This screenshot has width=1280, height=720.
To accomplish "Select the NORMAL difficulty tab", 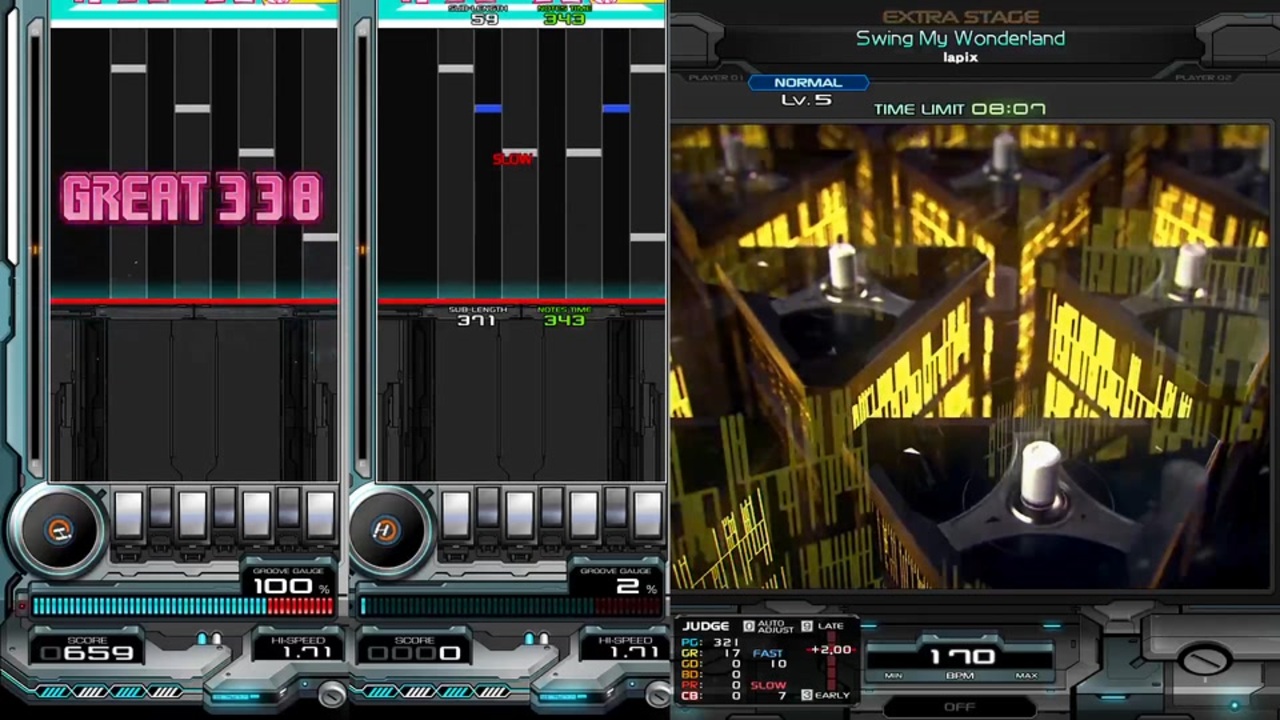I will (x=808, y=83).
